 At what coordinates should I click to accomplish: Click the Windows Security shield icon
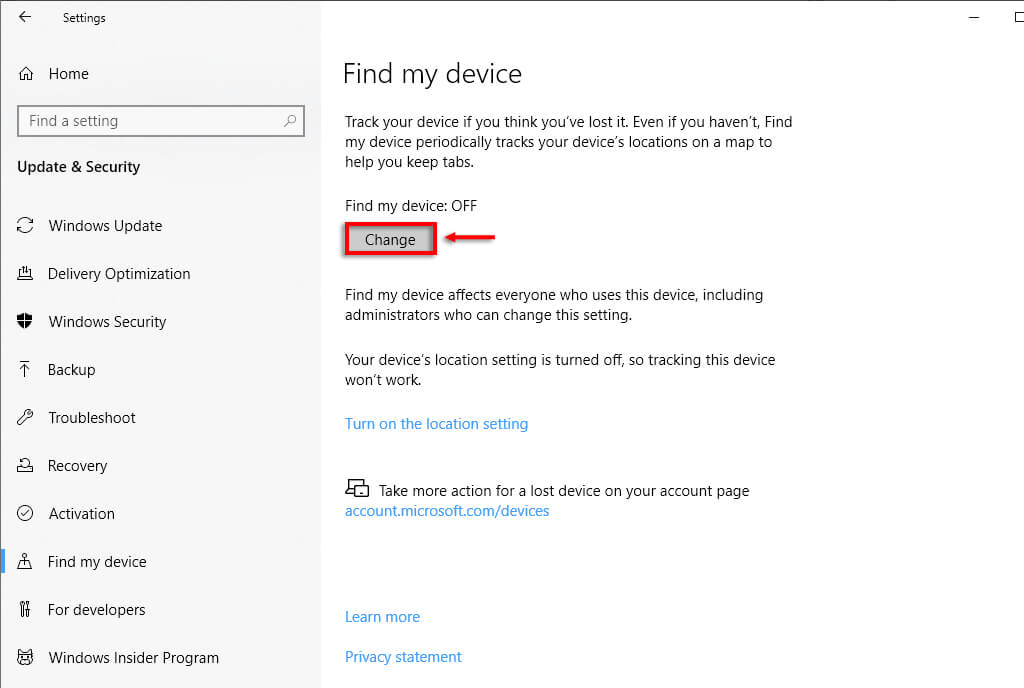point(26,322)
